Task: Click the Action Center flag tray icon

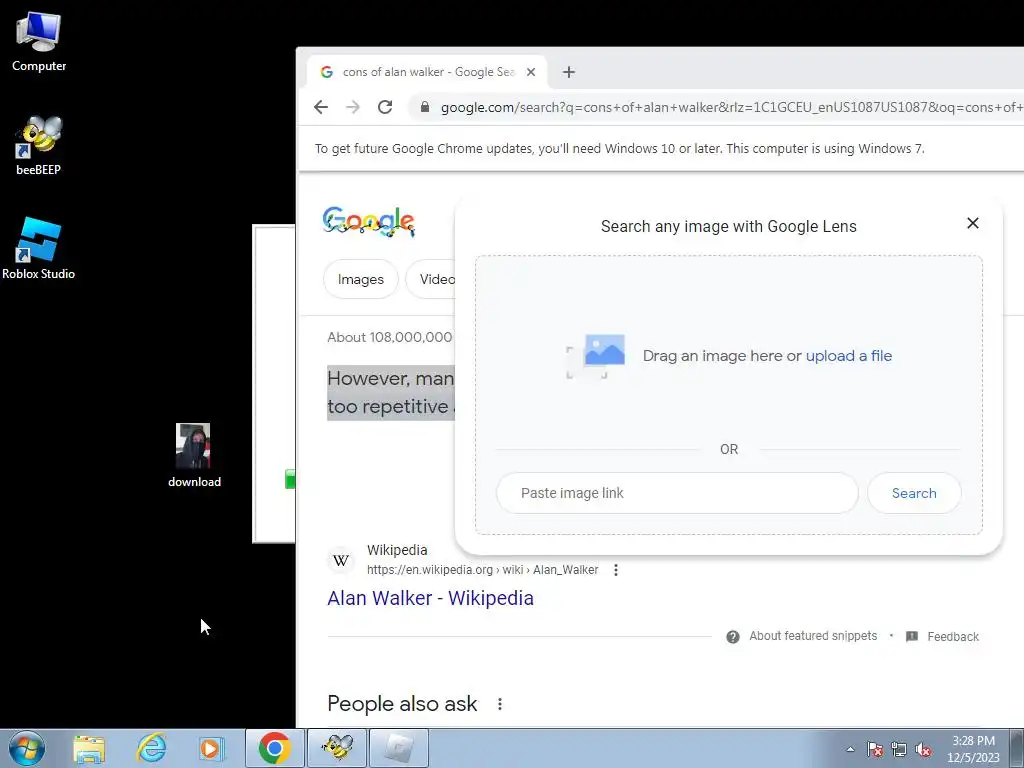Action: click(874, 749)
